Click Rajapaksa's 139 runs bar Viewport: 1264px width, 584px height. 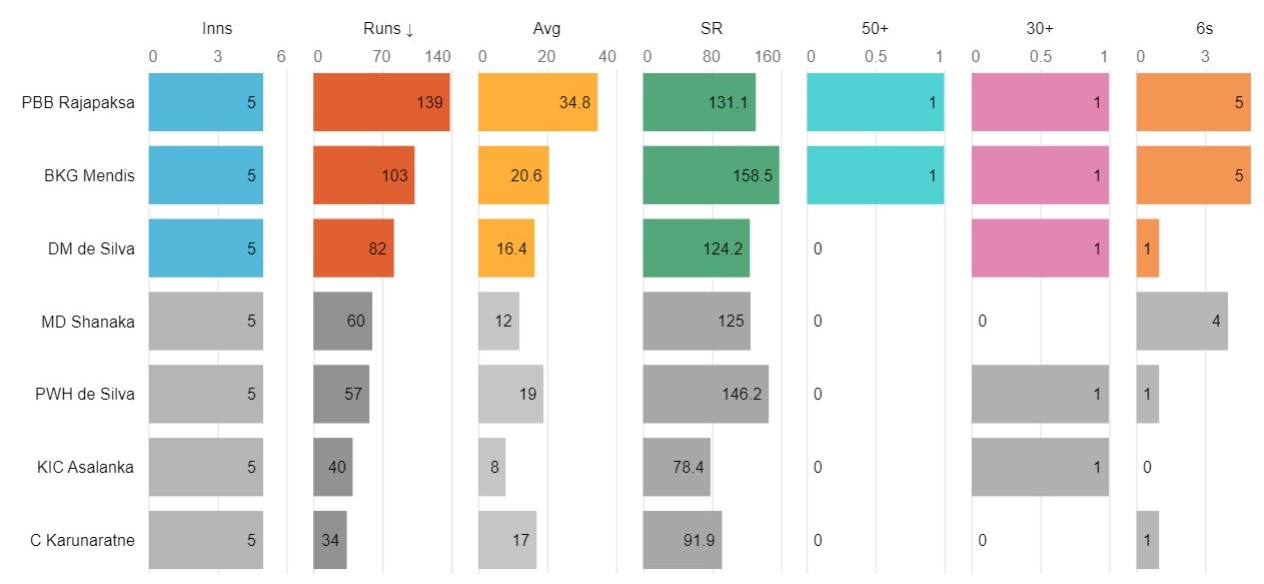click(x=381, y=102)
